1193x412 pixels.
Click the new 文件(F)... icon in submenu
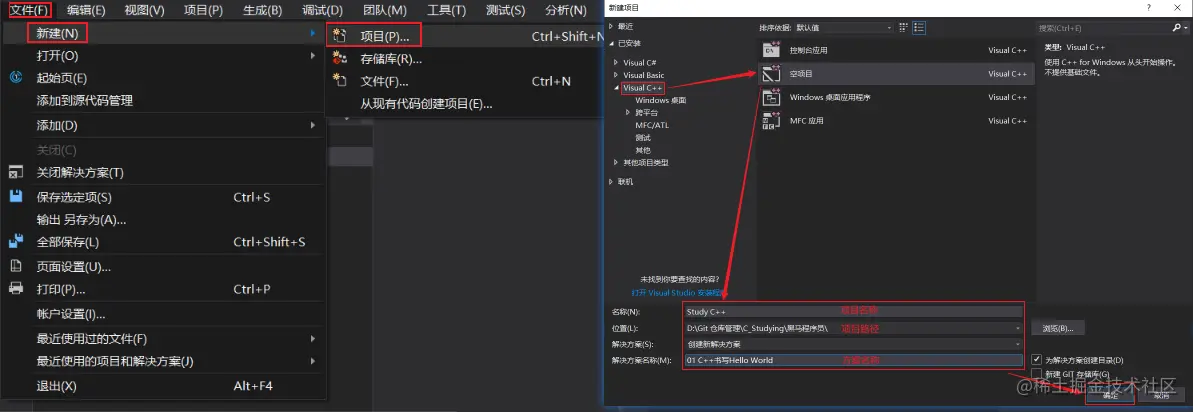click(340, 81)
